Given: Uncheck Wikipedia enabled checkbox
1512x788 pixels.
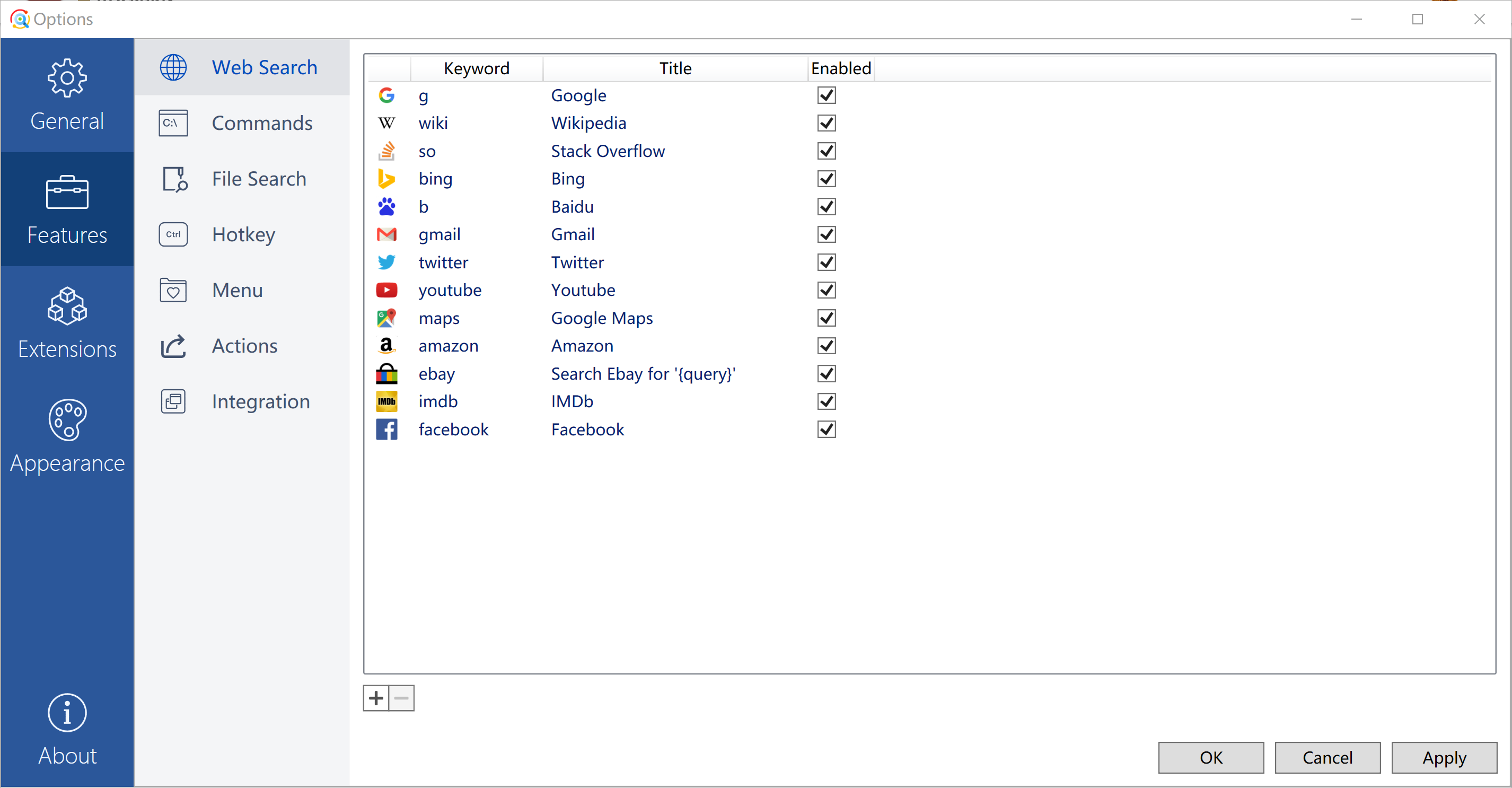Looking at the screenshot, I should point(826,124).
